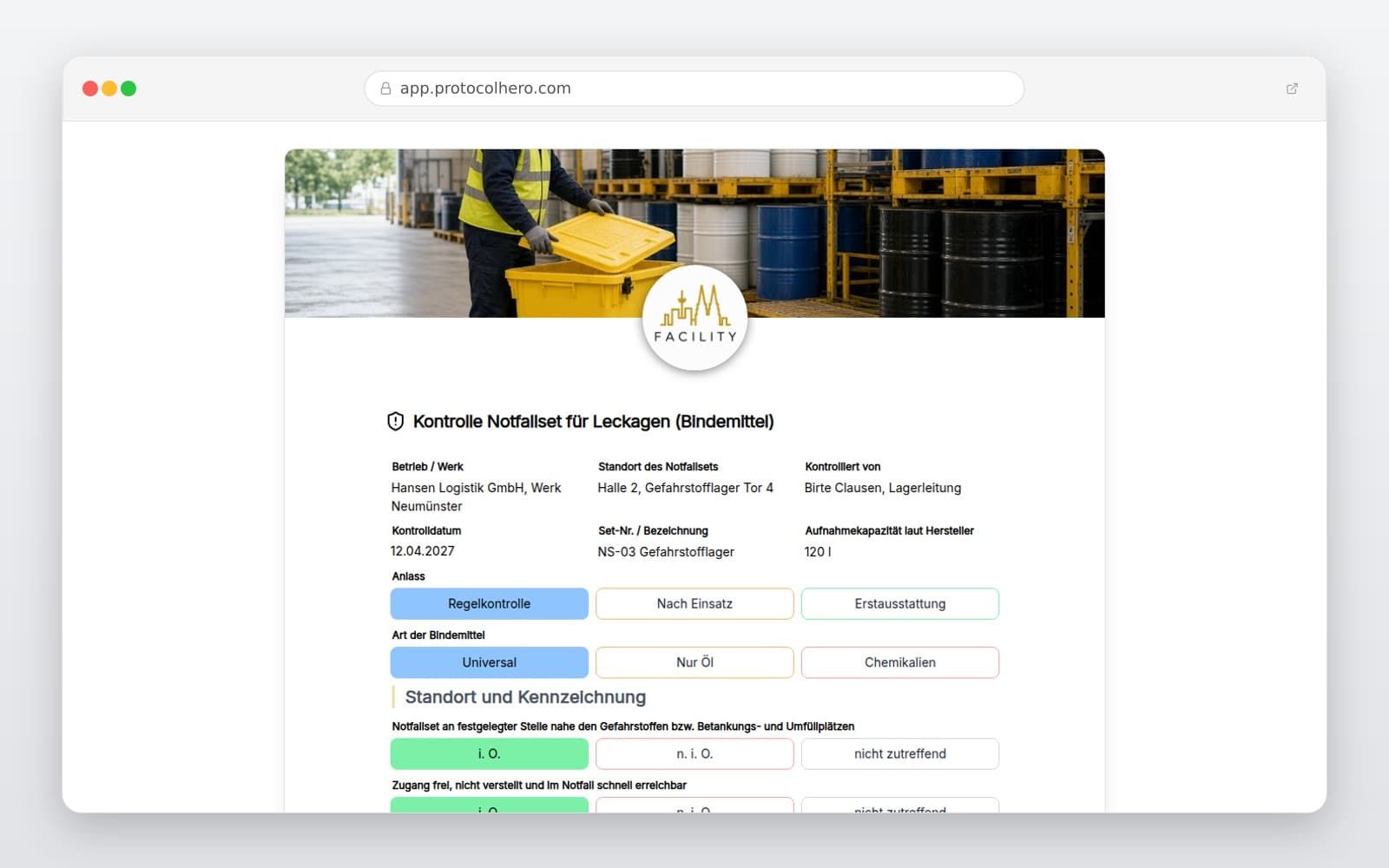Click the external link icon in browser bar

click(1292, 89)
